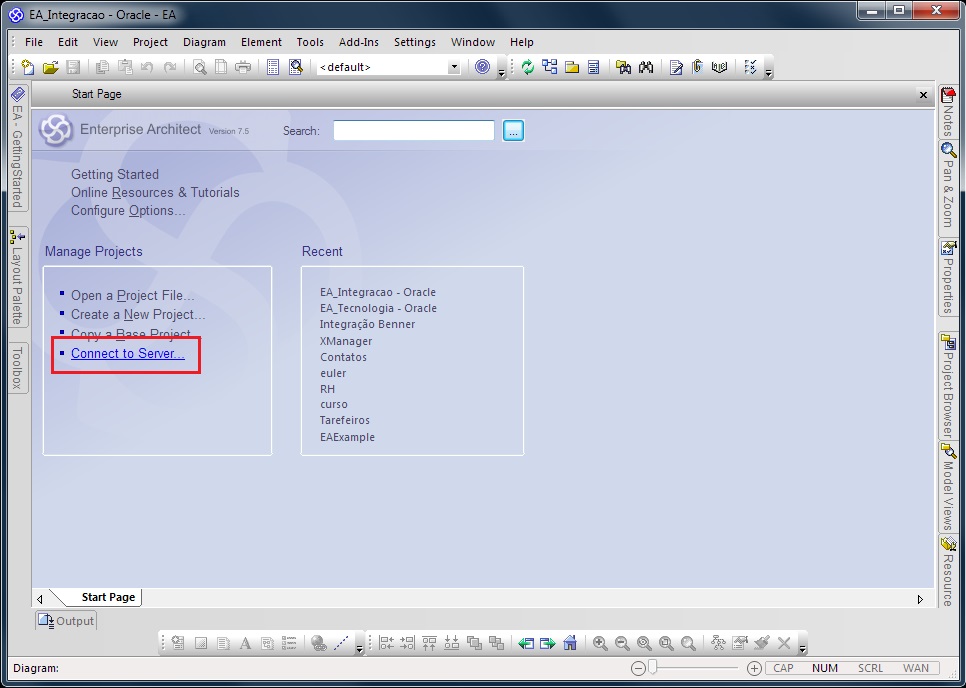The height and width of the screenshot is (688, 966).
Task: Click the hyperlink globe chain icon
Action: pos(319,643)
